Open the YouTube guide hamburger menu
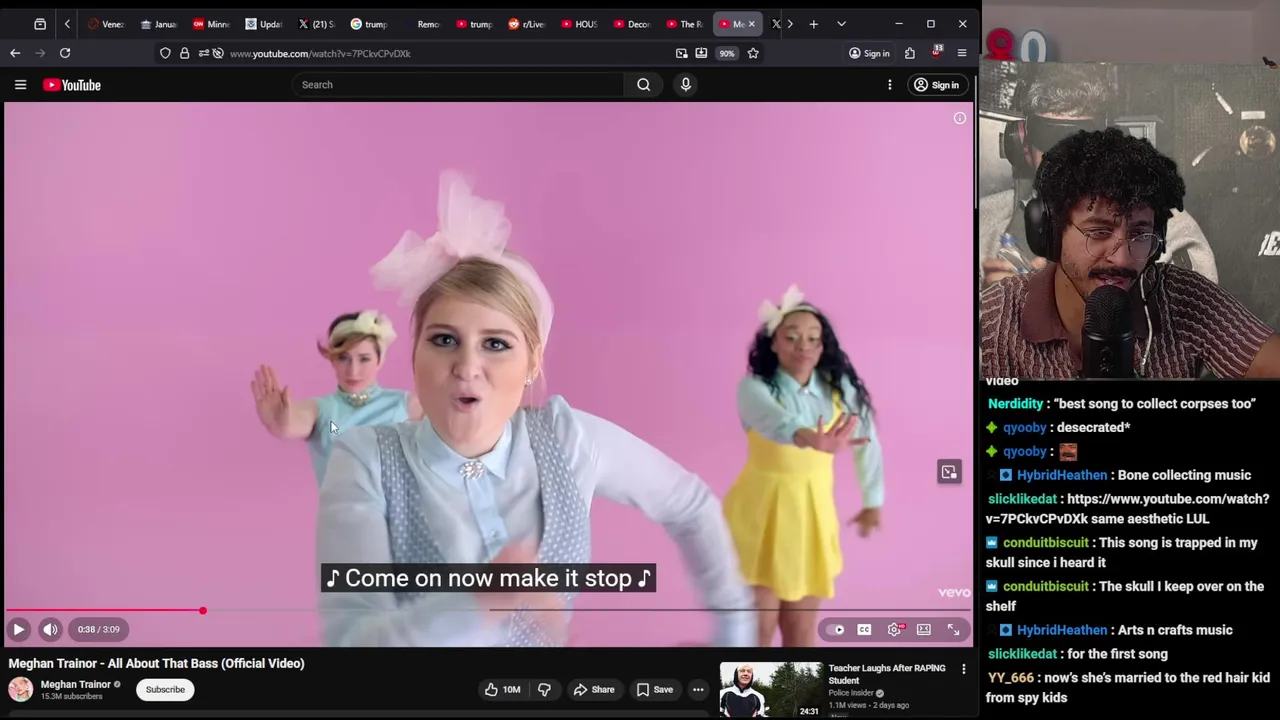1280x720 pixels. coord(20,85)
